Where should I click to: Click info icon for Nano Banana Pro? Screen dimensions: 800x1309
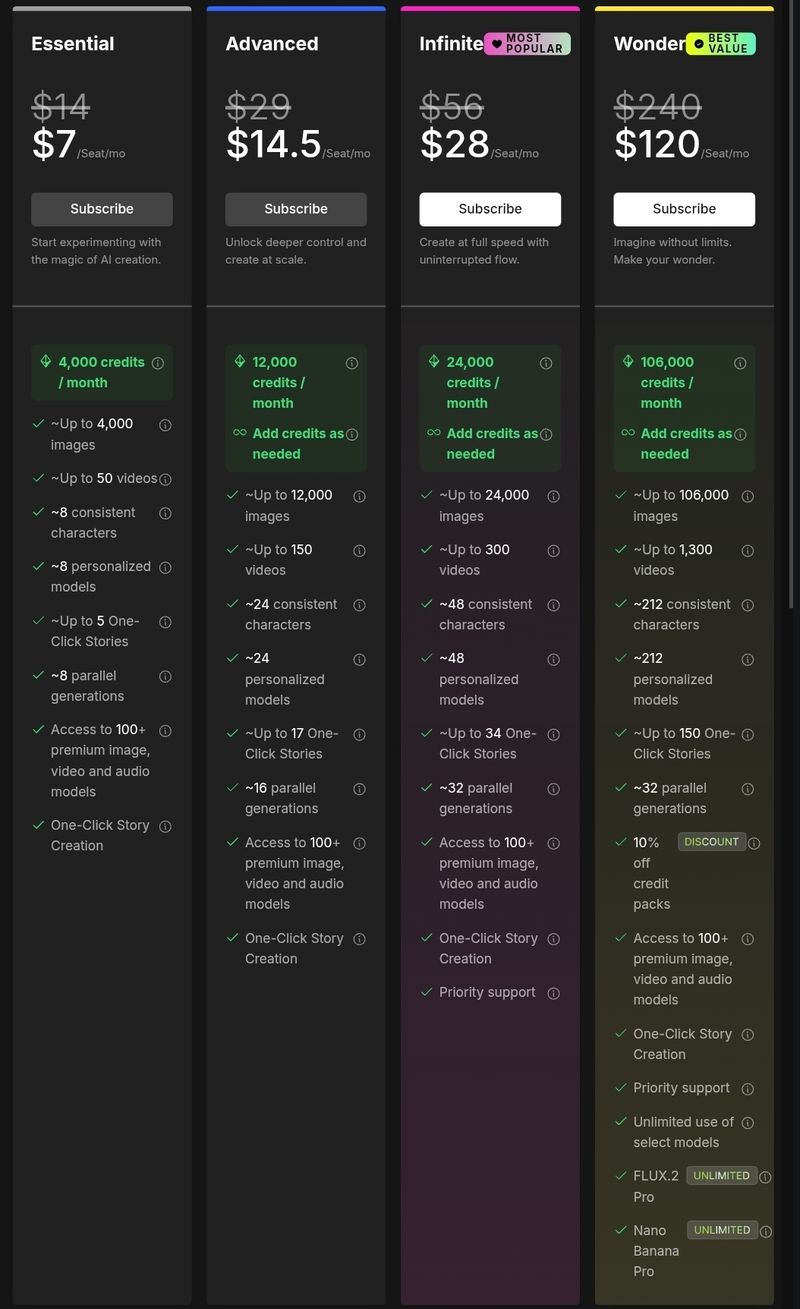click(765, 1231)
